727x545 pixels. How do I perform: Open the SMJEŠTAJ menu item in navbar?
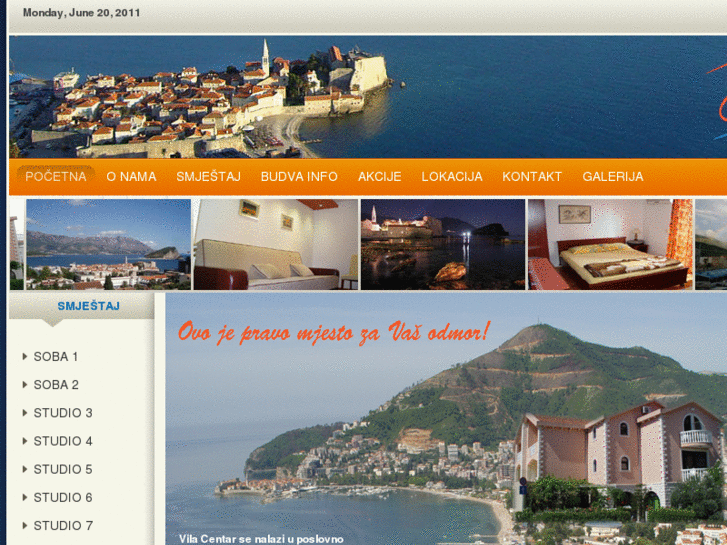208,176
